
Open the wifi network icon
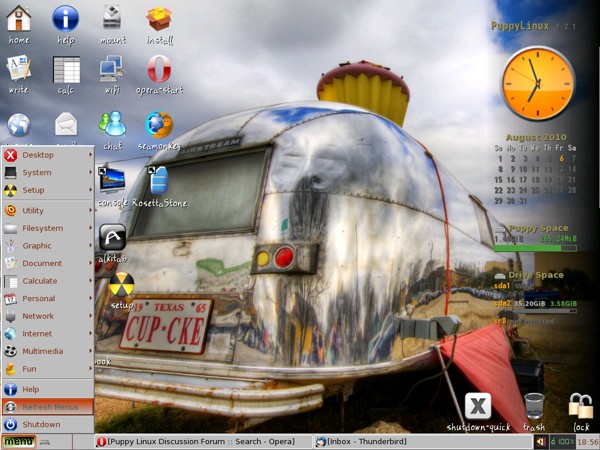point(112,68)
